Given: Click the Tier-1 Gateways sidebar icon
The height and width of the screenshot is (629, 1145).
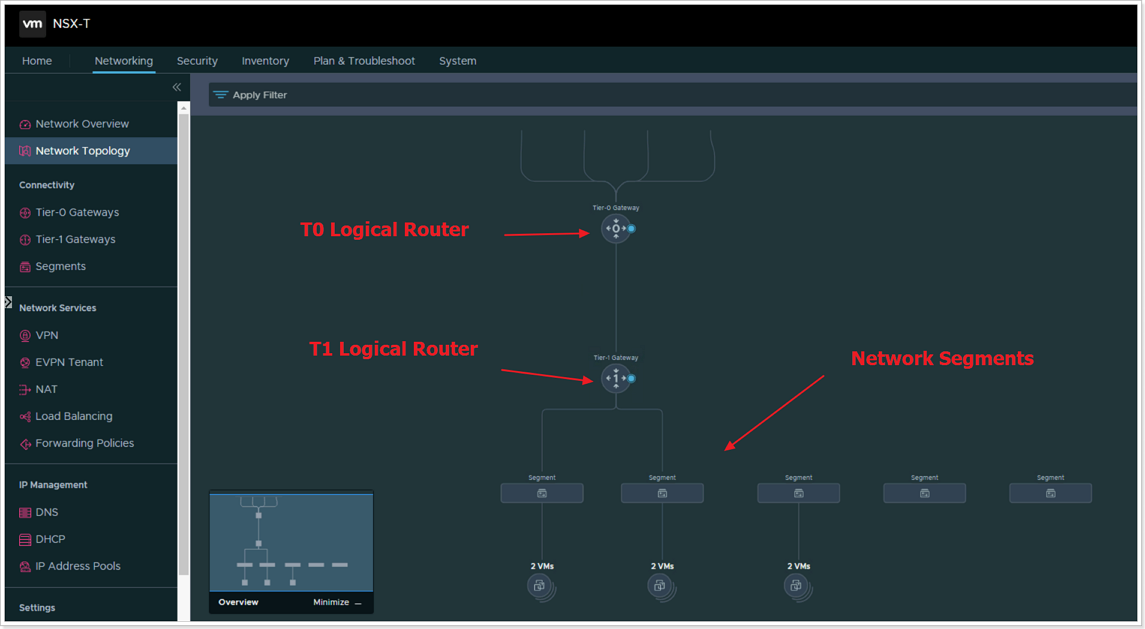Looking at the screenshot, I should click(x=25, y=240).
